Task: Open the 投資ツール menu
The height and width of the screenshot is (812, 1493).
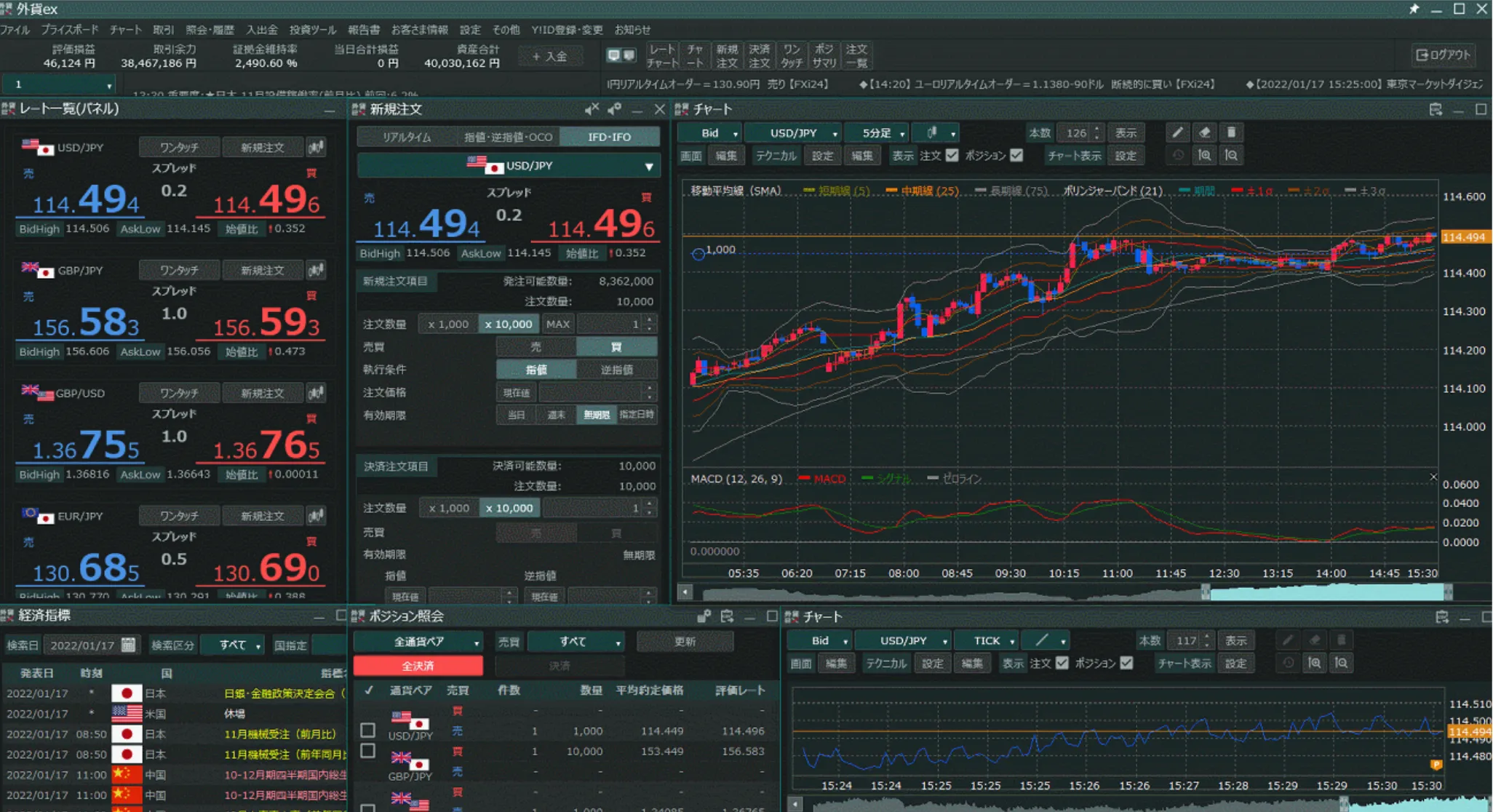Action: 312,30
